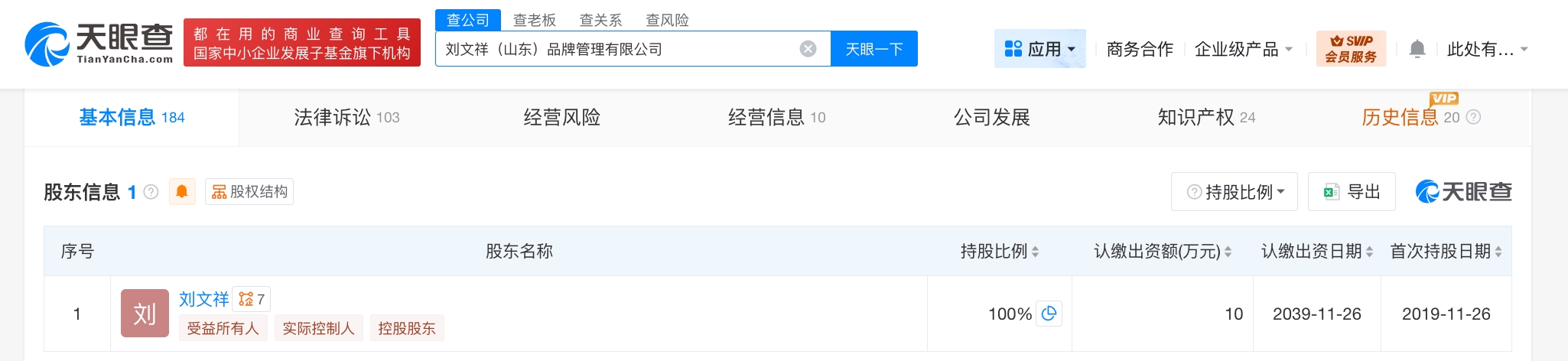Clear the search box text
Viewport: 1568px width, 361px height.
tap(808, 49)
